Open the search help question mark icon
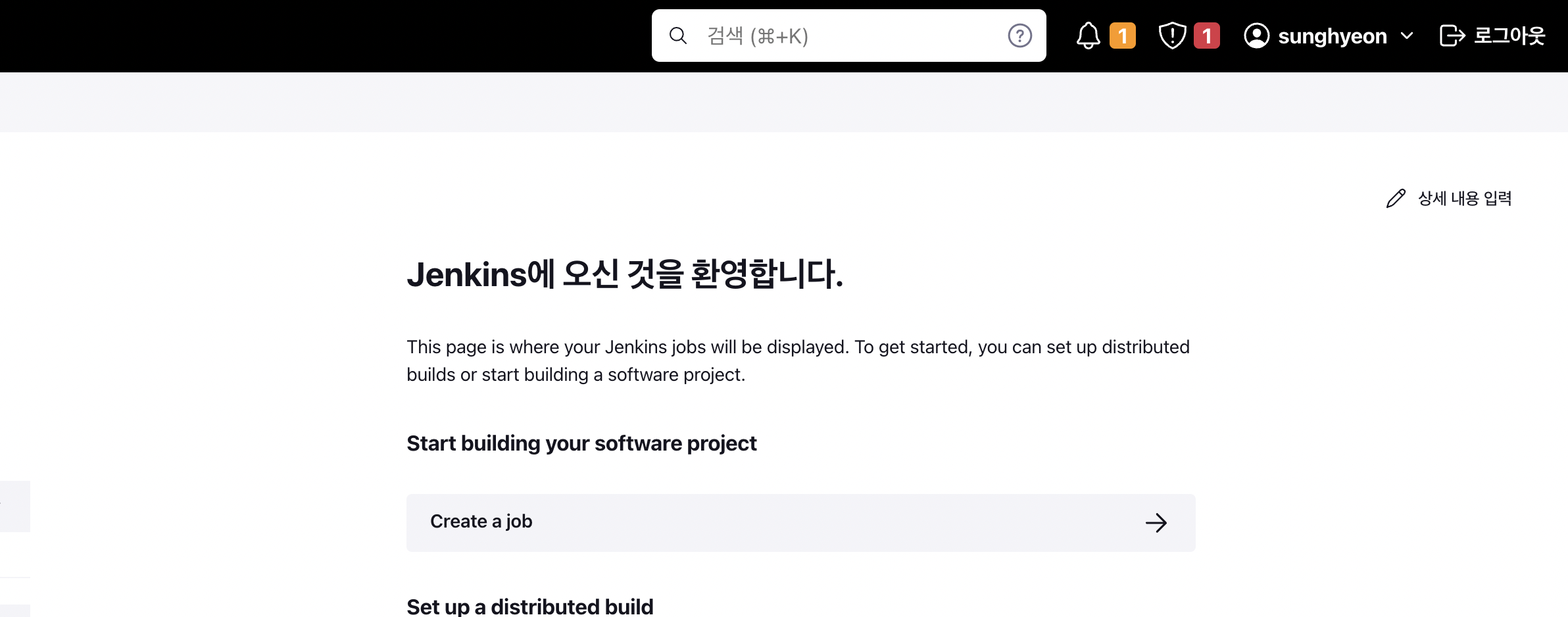This screenshot has width=1568, height=617. (x=1019, y=36)
